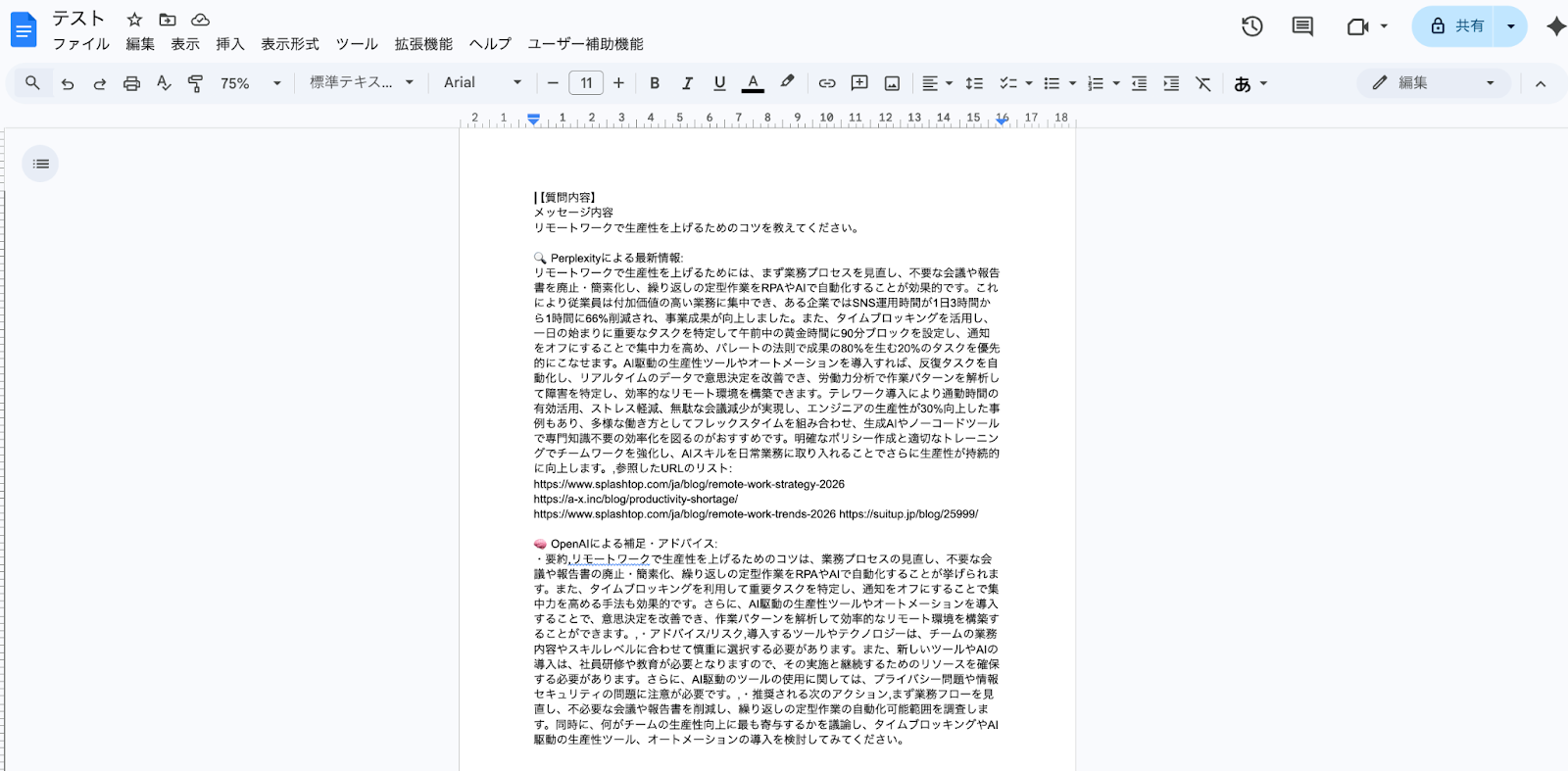The image size is (1568, 771).
Task: Move document using the folder icon
Action: pyautogui.click(x=168, y=20)
